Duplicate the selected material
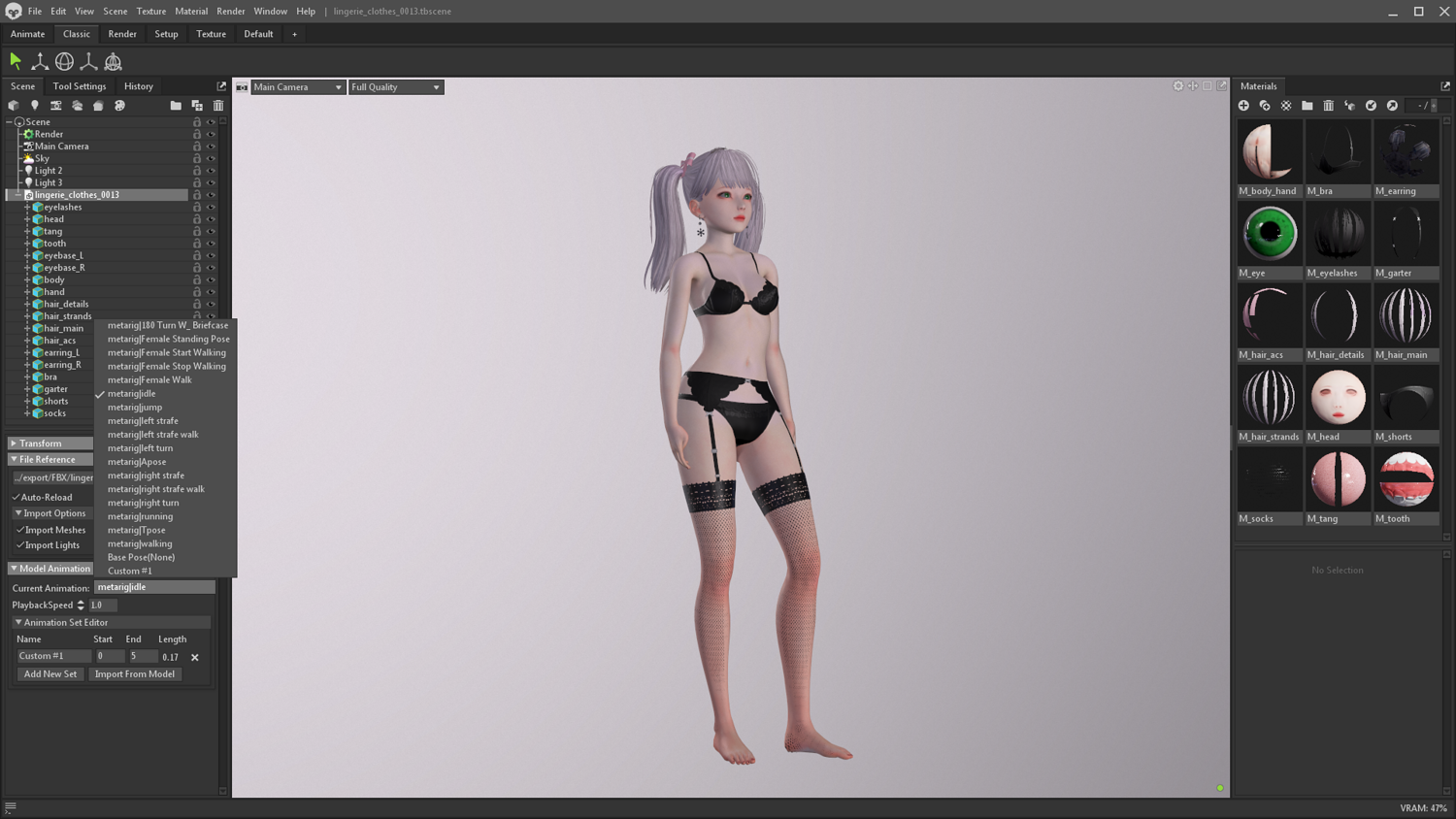 [x=1265, y=106]
